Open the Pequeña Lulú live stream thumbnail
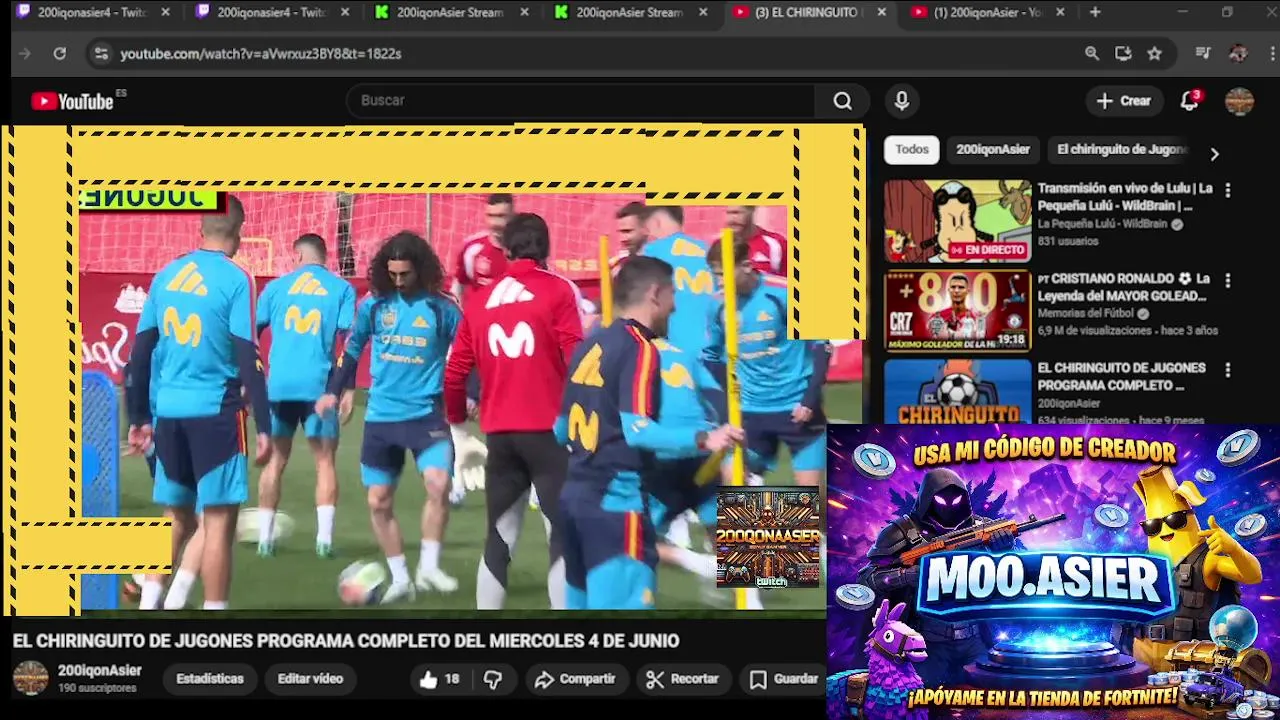The height and width of the screenshot is (720, 1280). coord(957,221)
